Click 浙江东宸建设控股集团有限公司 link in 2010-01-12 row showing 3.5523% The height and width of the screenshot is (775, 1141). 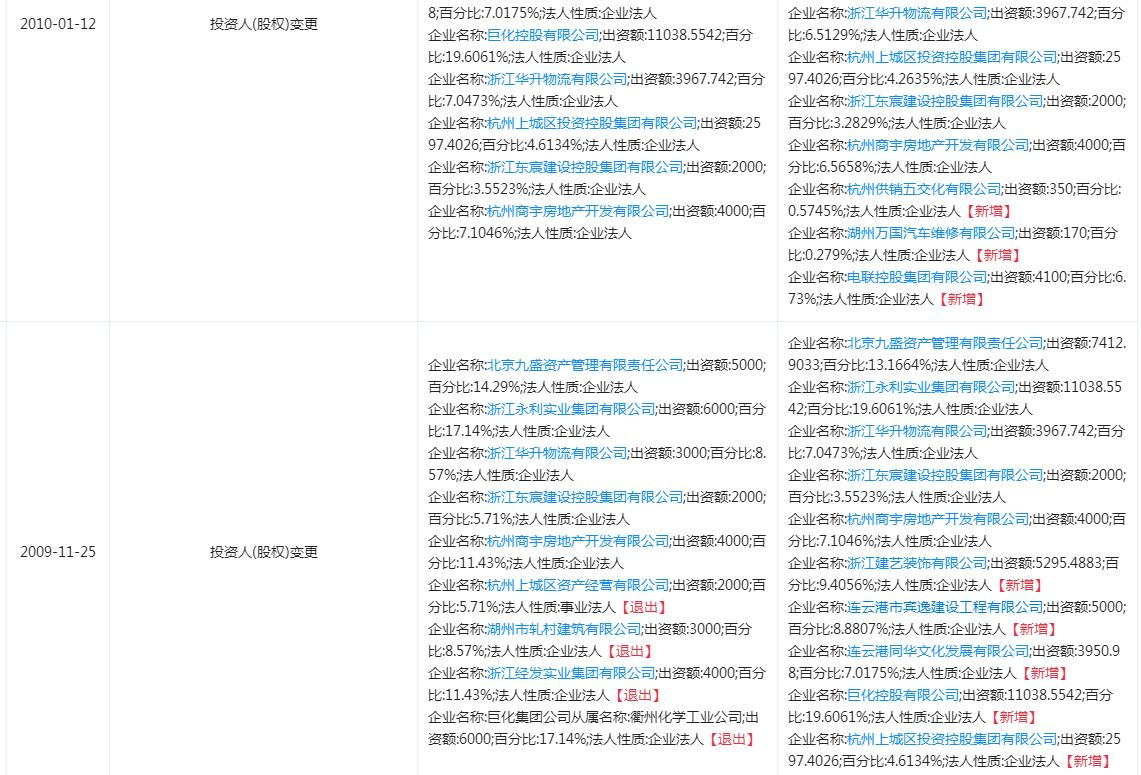pos(585,167)
